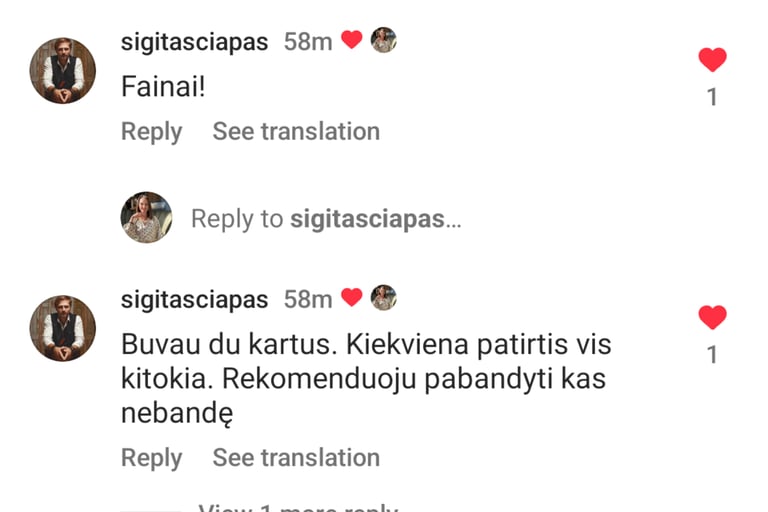The image size is (768, 512).
Task: Open profile picture beside "Fainai!" comment
Action: point(63,71)
